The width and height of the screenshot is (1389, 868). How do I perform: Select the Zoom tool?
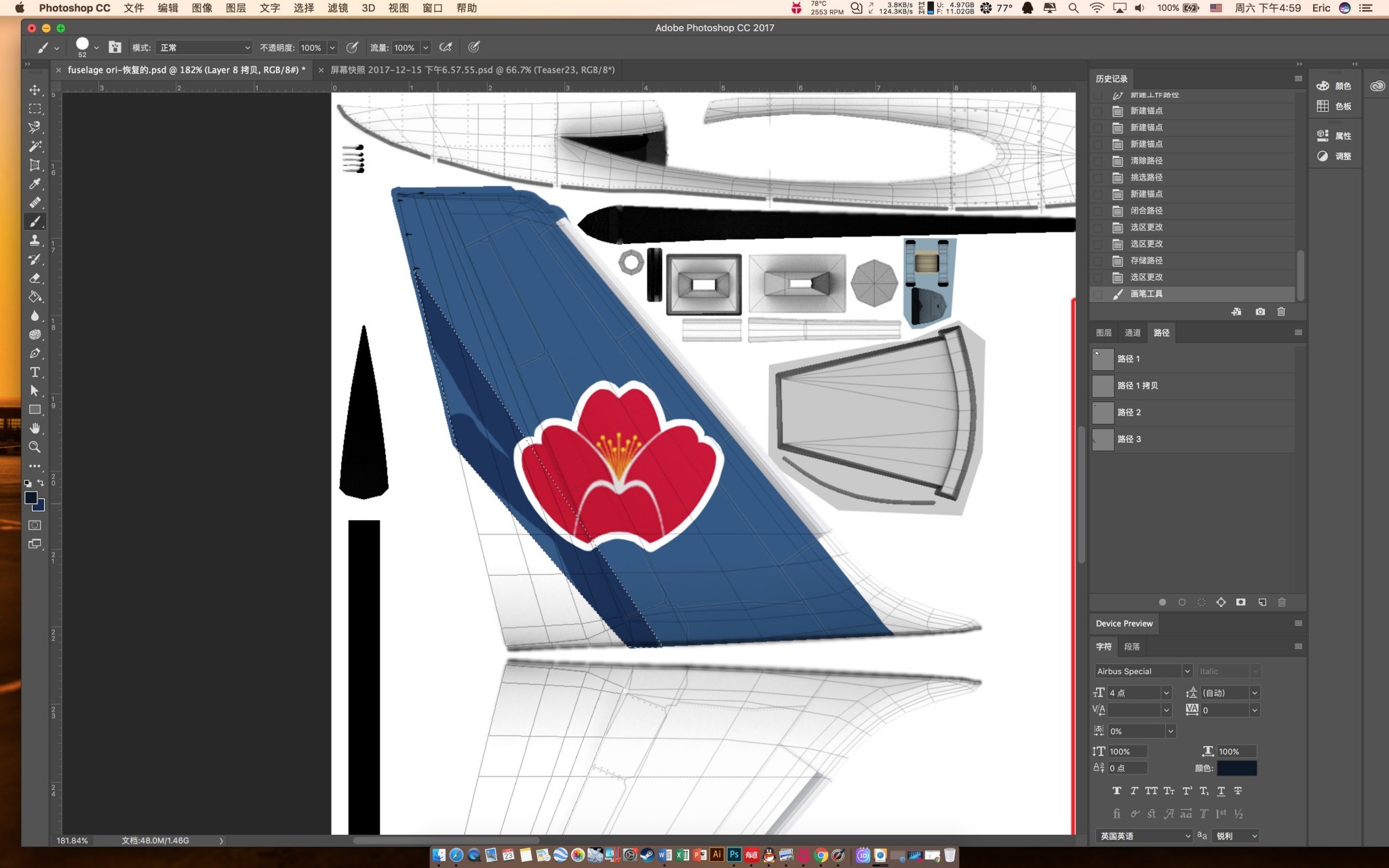(35, 447)
